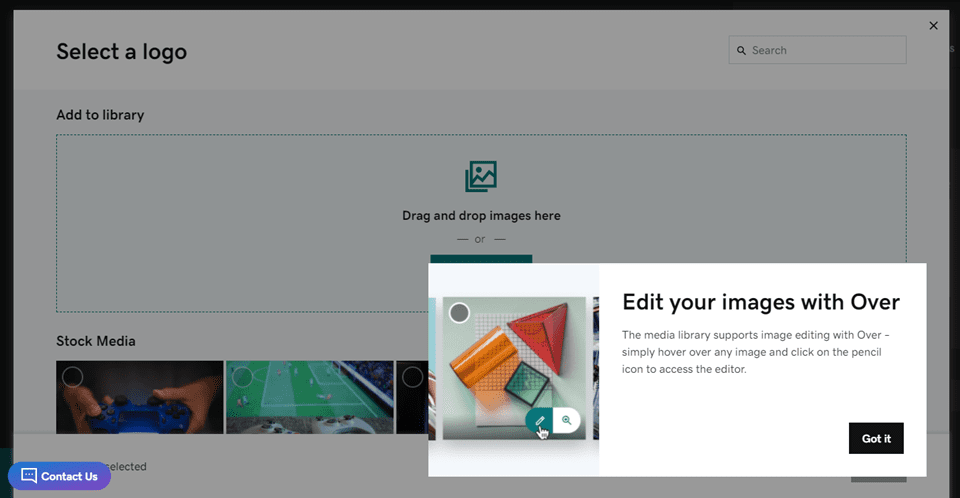Click the image upload icon in drop zone
960x498 pixels.
481,176
